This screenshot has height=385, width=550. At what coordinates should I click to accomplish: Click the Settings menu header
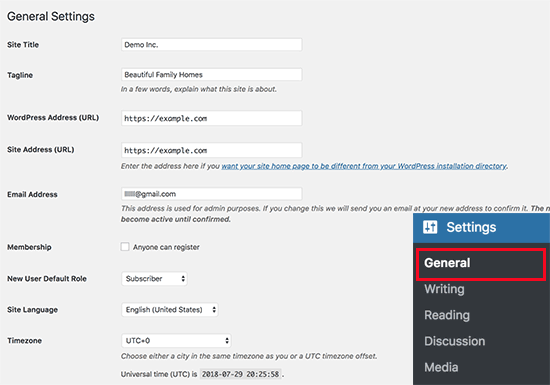point(482,227)
